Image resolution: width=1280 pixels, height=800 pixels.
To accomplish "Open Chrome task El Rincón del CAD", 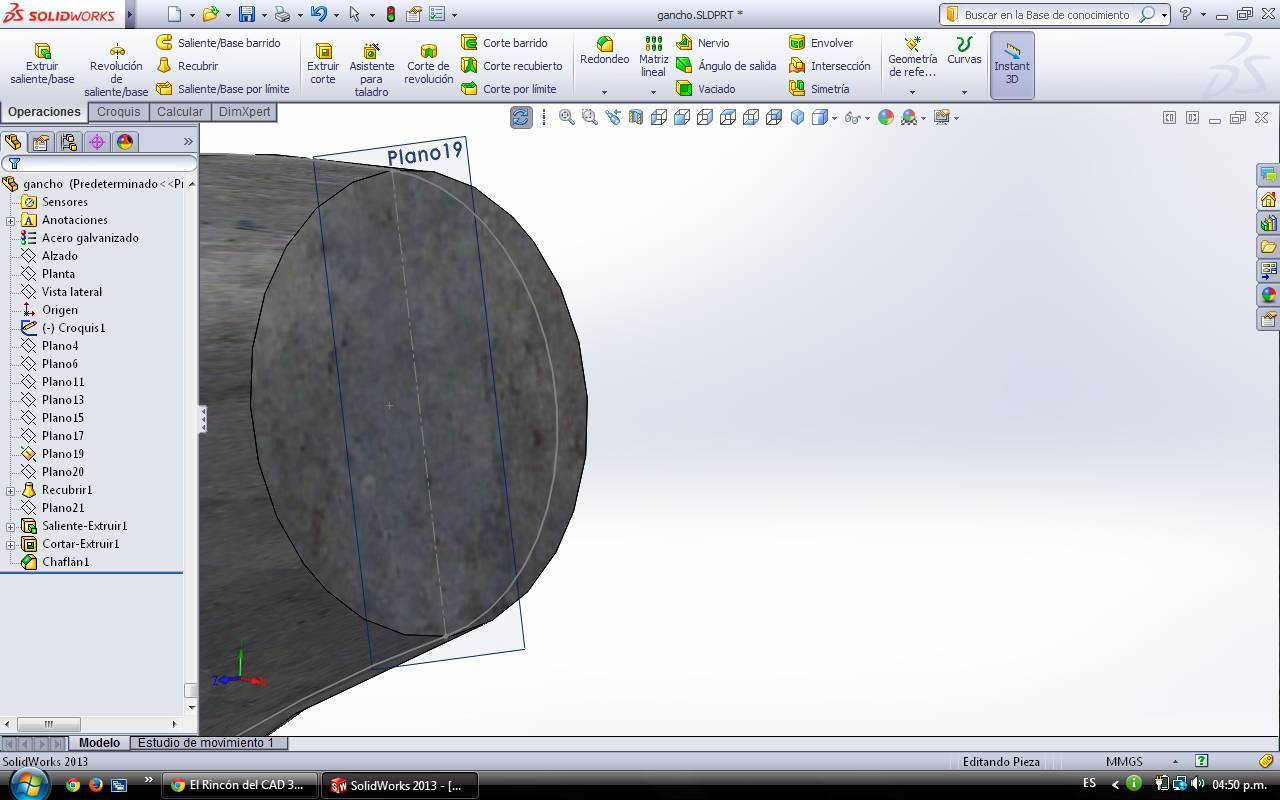I will [x=240, y=785].
